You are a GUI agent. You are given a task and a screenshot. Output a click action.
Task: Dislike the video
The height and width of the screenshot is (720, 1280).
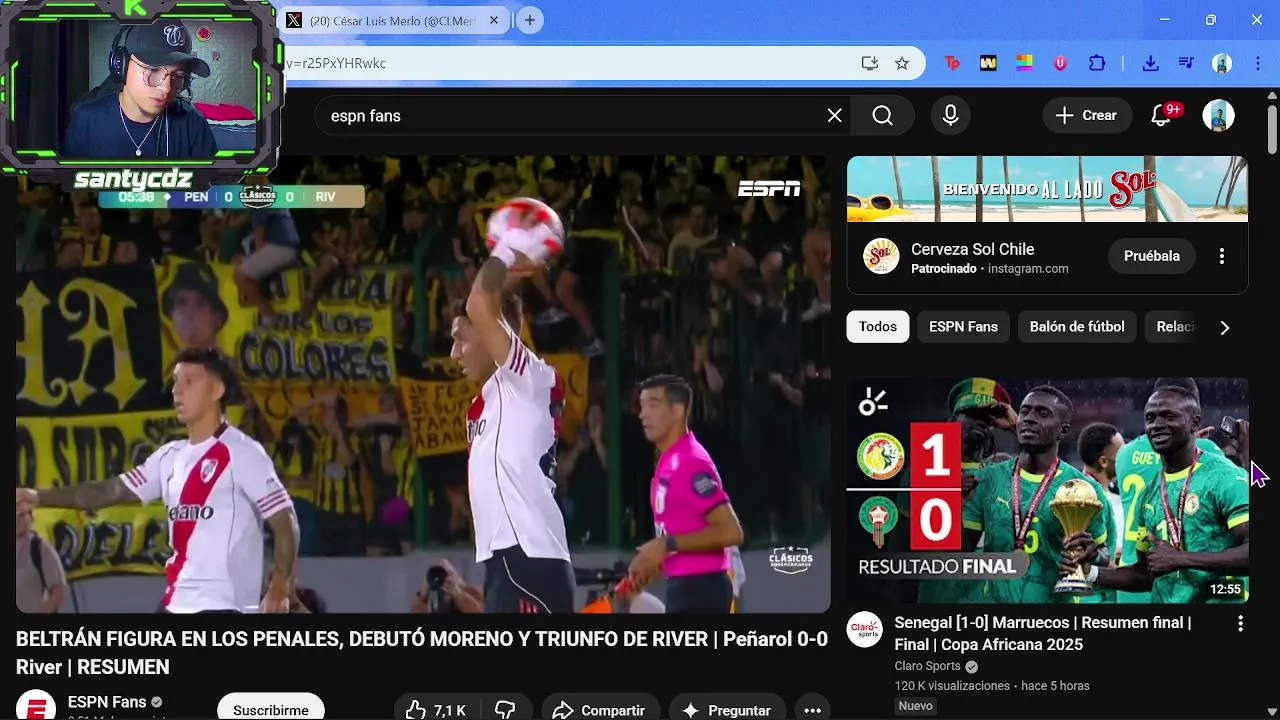506,710
